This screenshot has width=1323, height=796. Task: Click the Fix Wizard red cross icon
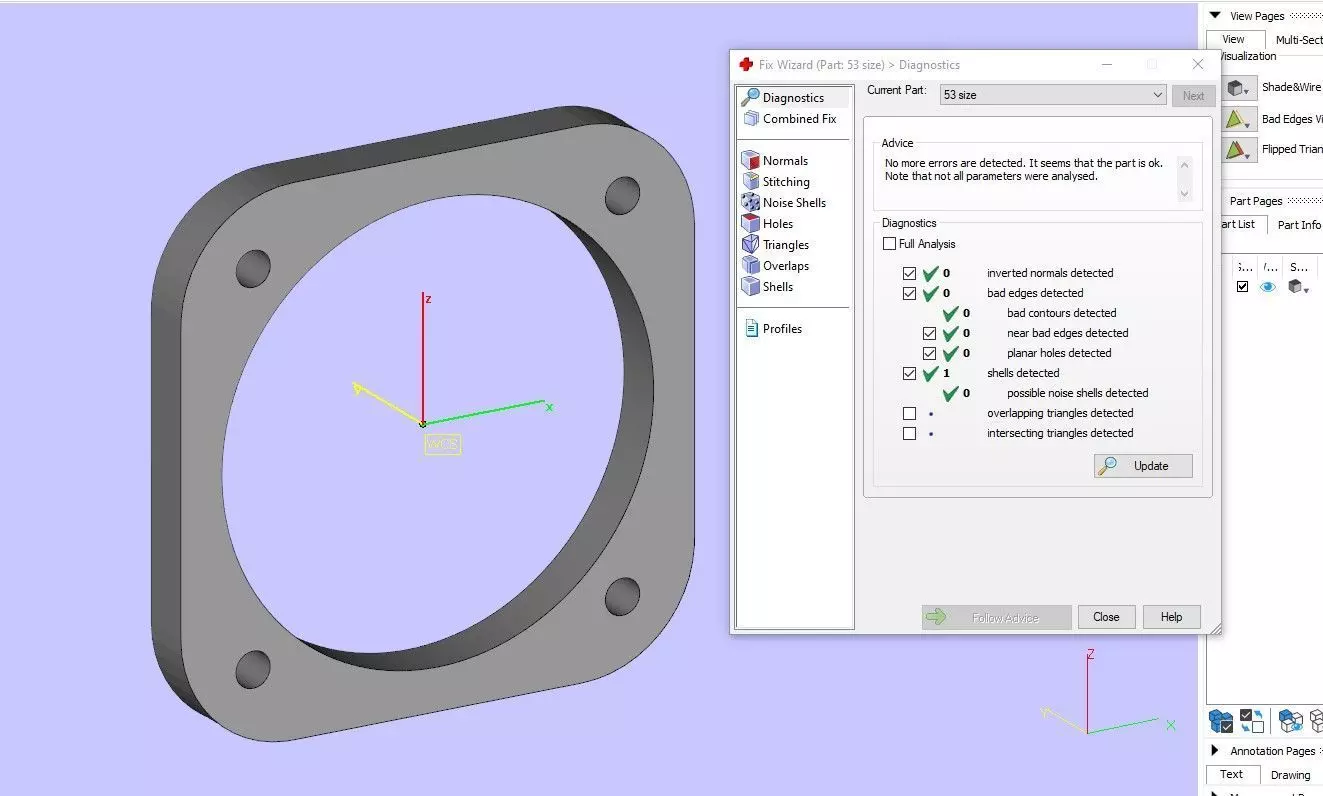746,65
